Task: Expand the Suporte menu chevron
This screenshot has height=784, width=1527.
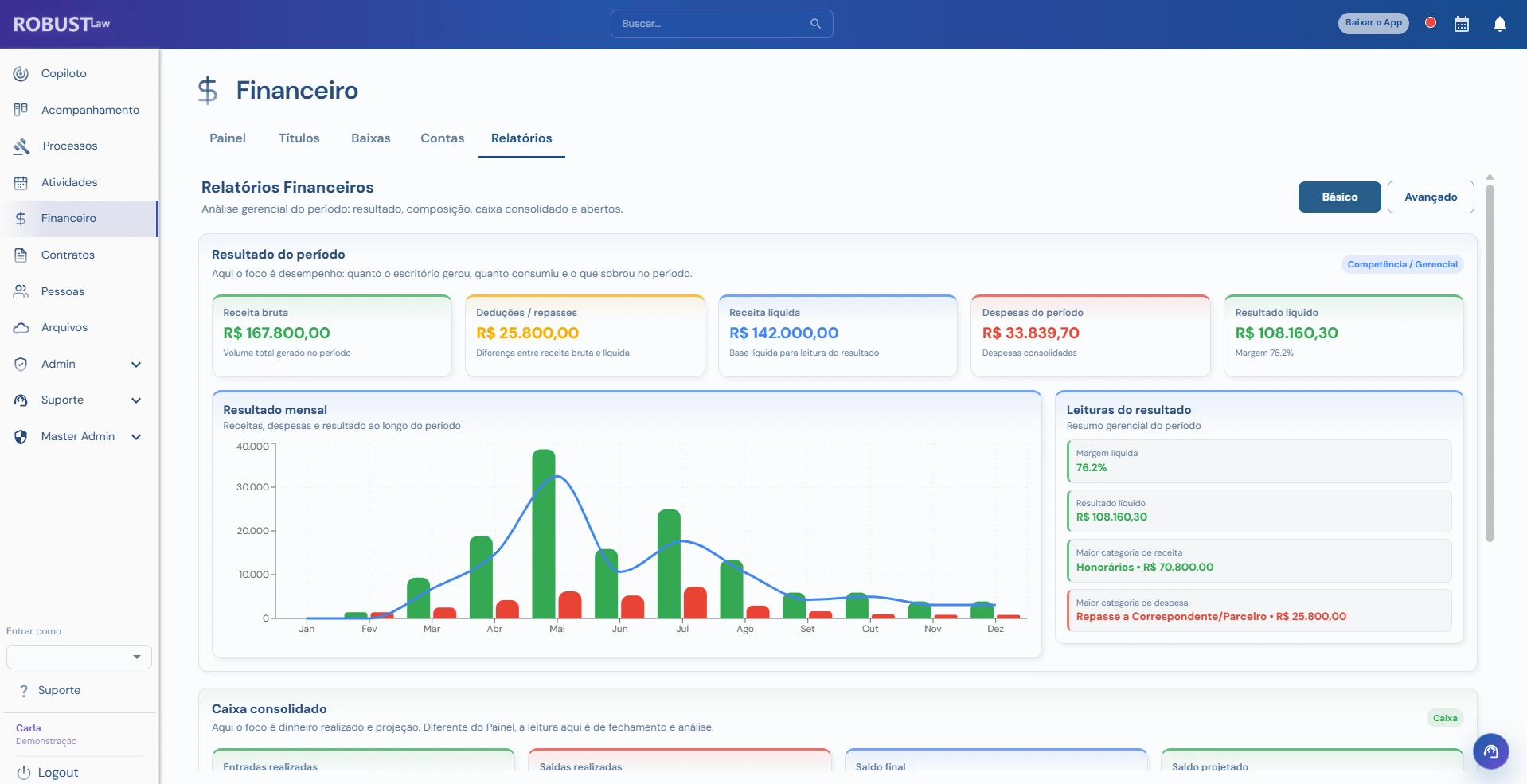Action: pyautogui.click(x=136, y=400)
